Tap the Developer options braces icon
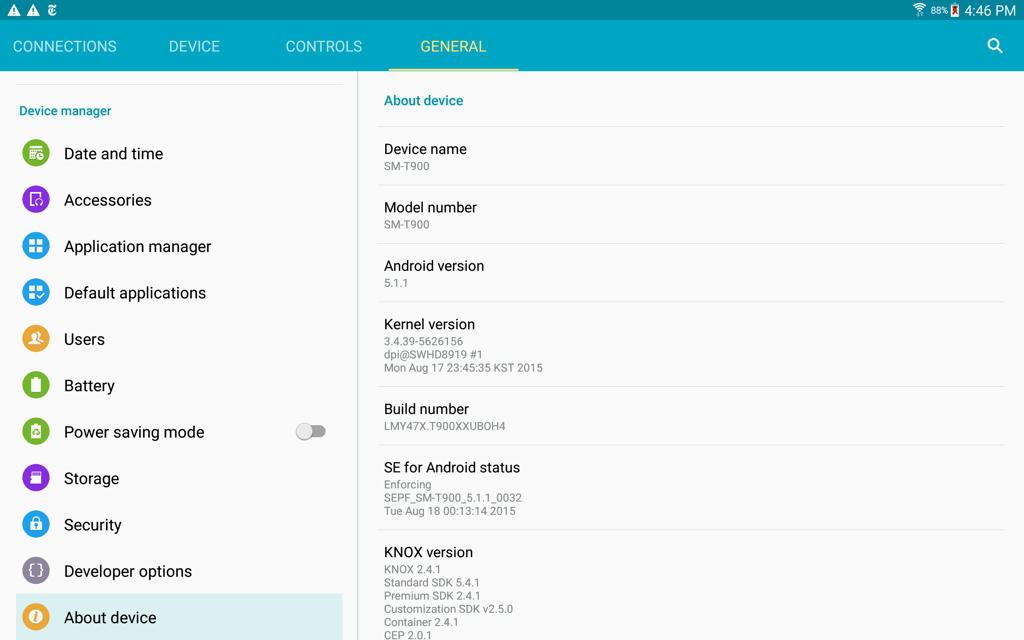 click(x=36, y=571)
